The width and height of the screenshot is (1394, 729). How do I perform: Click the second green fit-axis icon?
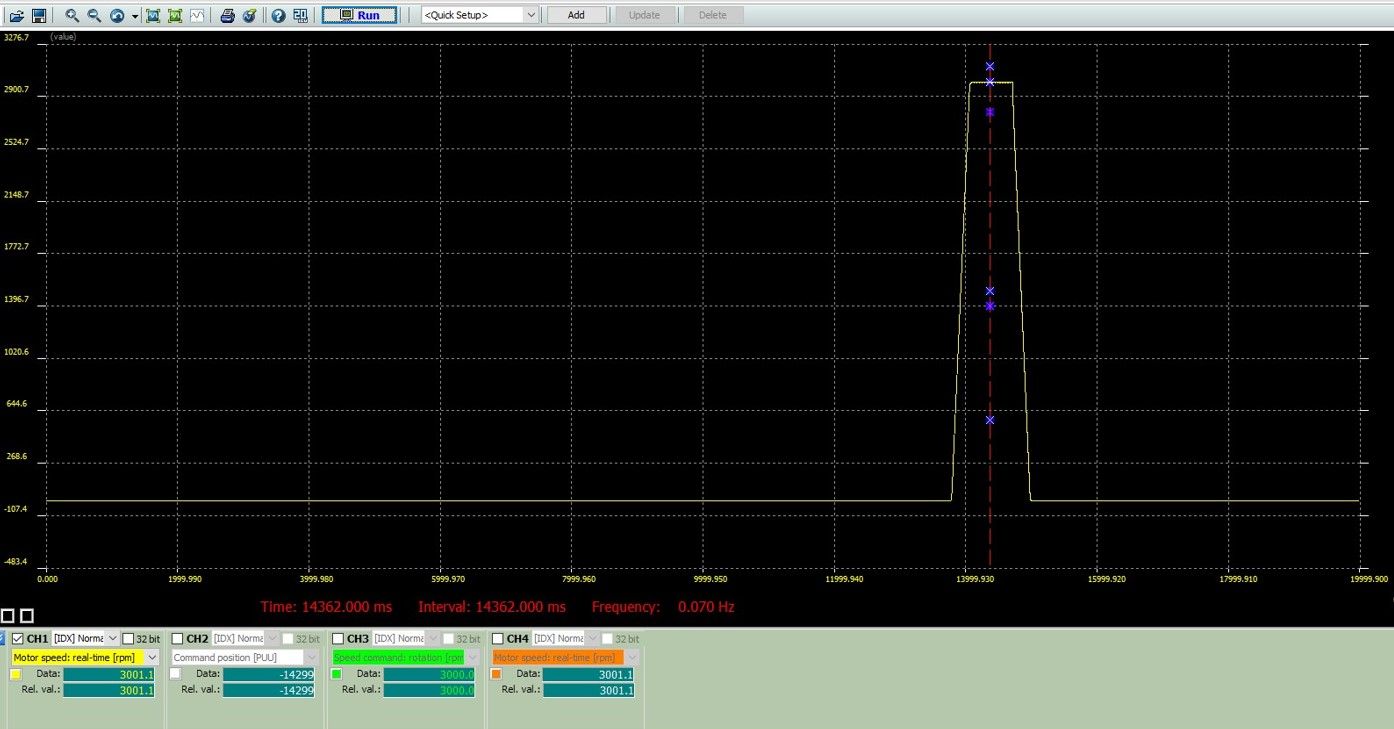175,15
